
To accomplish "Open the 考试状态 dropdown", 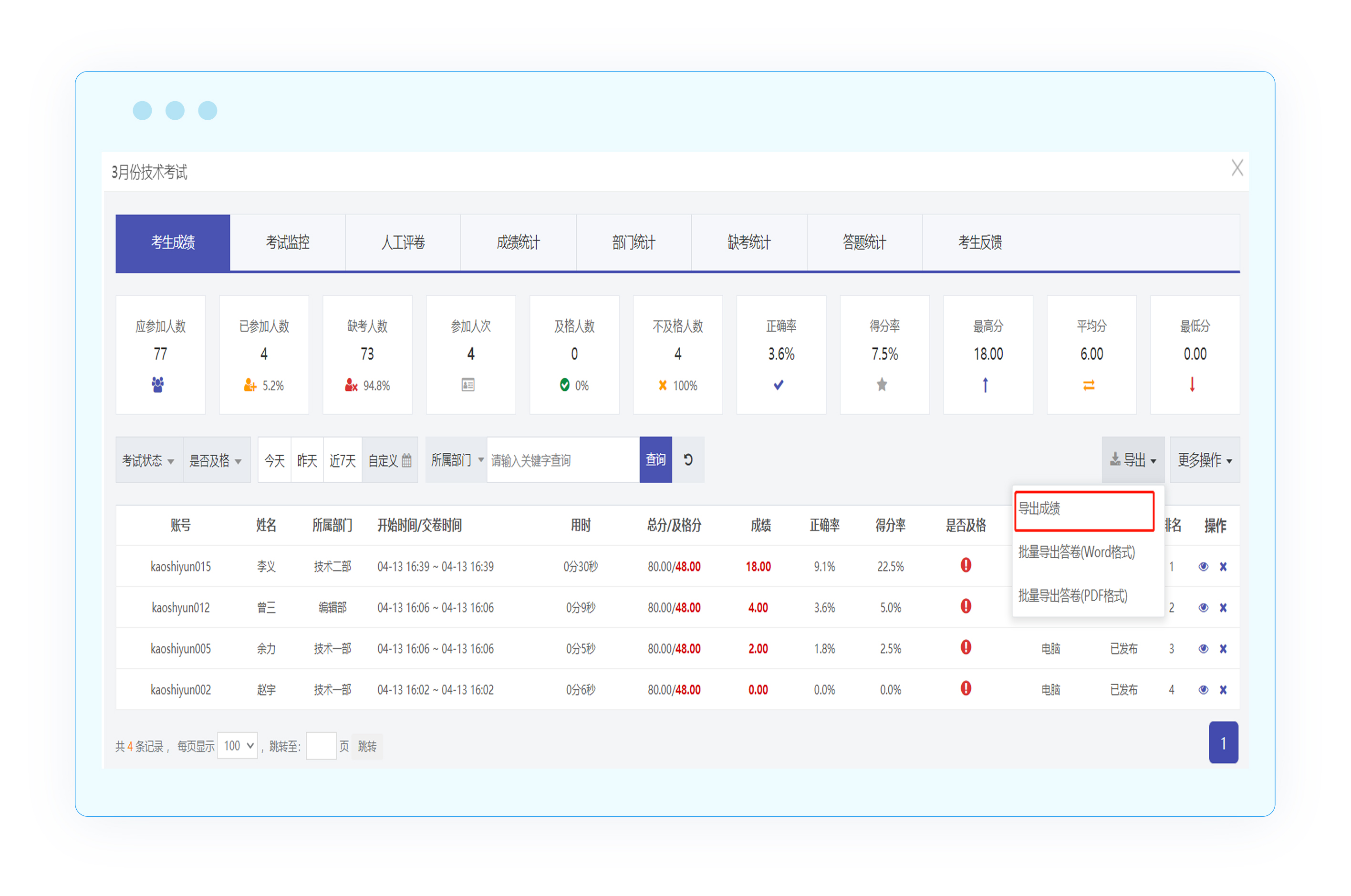I will [x=148, y=460].
